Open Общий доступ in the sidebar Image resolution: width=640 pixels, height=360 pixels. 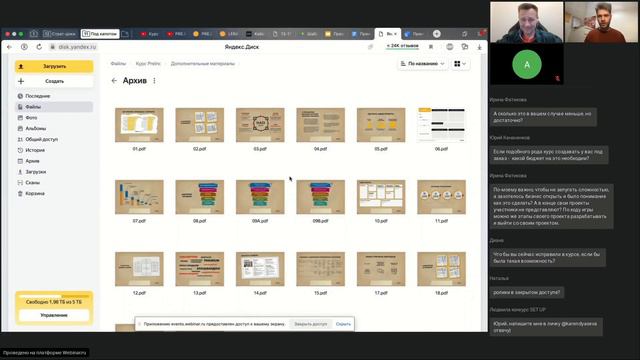coord(41,139)
